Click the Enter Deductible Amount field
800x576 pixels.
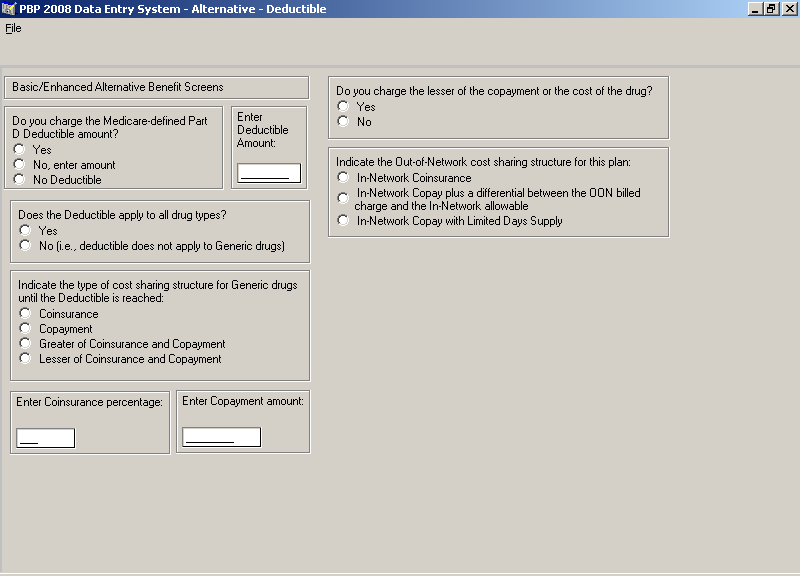pos(269,173)
